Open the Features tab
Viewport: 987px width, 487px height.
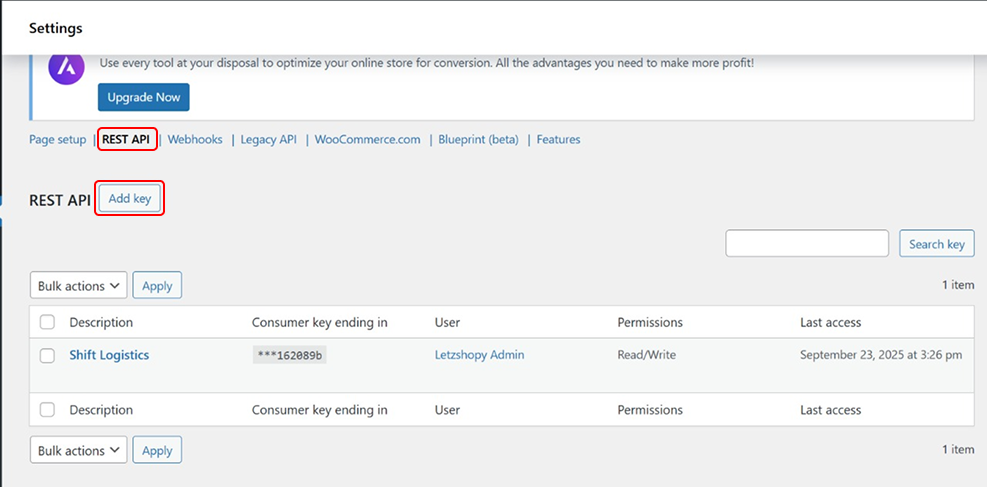click(x=558, y=140)
